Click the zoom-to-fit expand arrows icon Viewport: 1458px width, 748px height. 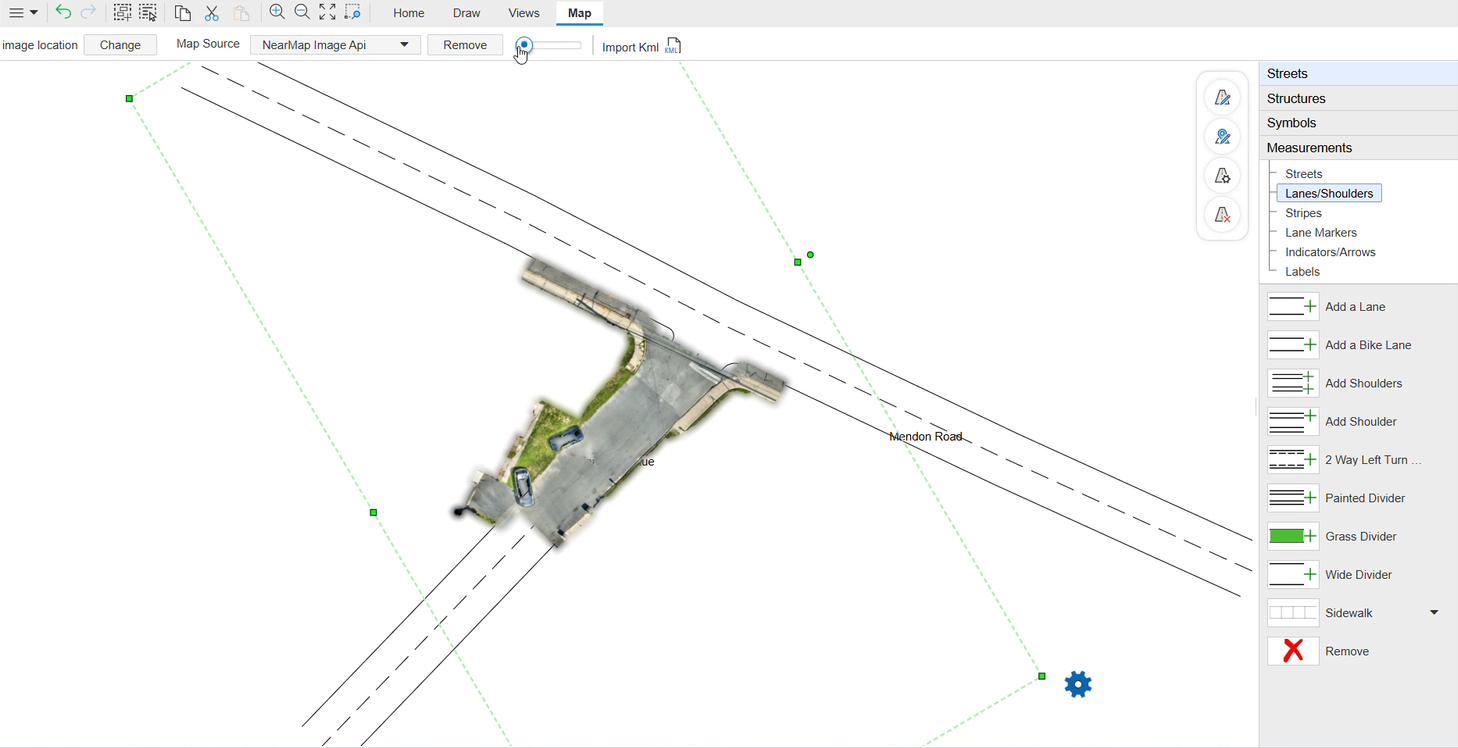click(x=327, y=13)
